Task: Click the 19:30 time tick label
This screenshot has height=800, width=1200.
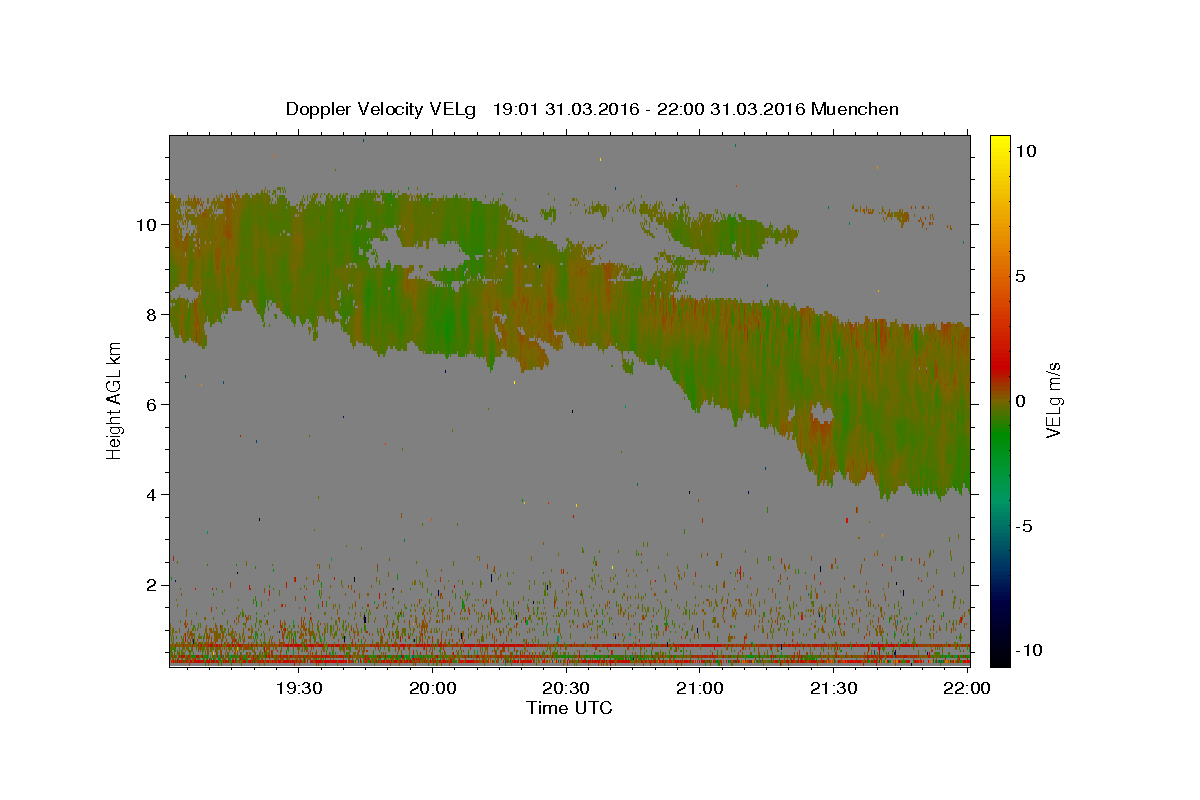Action: tap(299, 688)
